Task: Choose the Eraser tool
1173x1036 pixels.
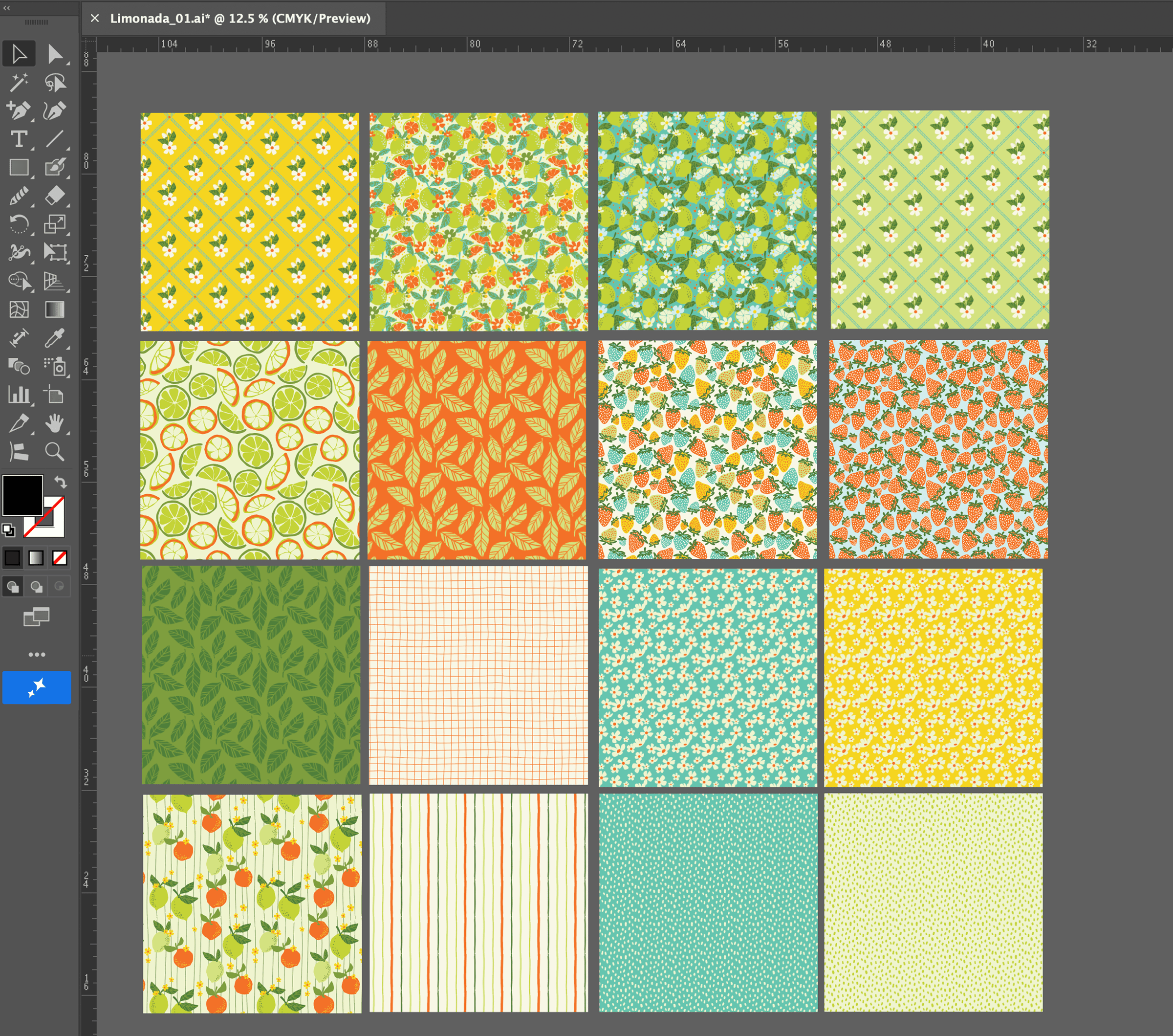Action: (55, 196)
